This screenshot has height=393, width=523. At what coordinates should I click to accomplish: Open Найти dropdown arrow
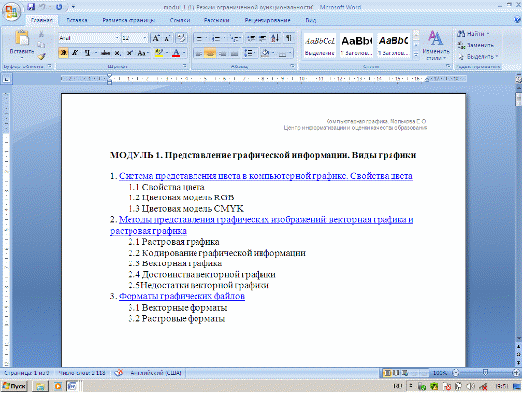[488, 34]
